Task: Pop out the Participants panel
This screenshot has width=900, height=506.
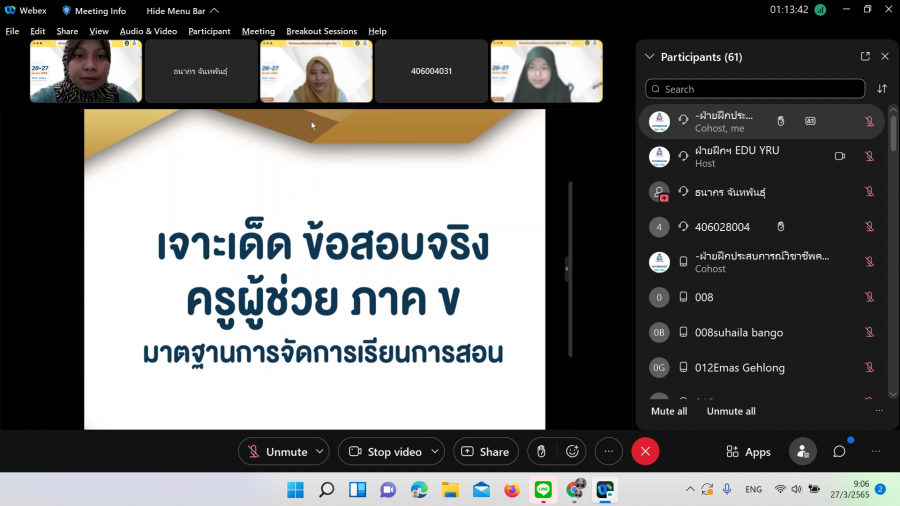Action: (865, 57)
